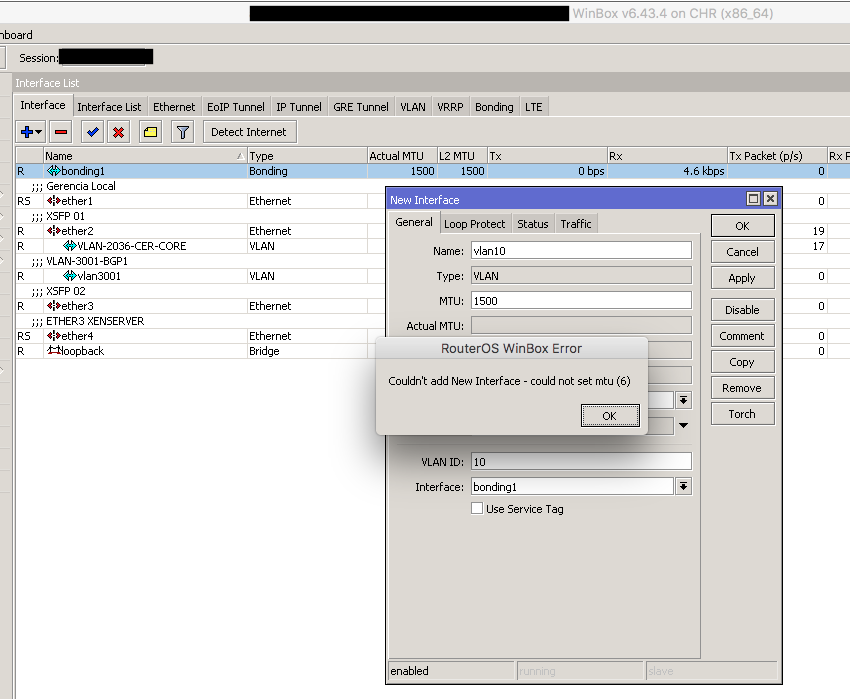The image size is (850, 699).
Task: Click the blue plus Add interface button
Action: 27,132
